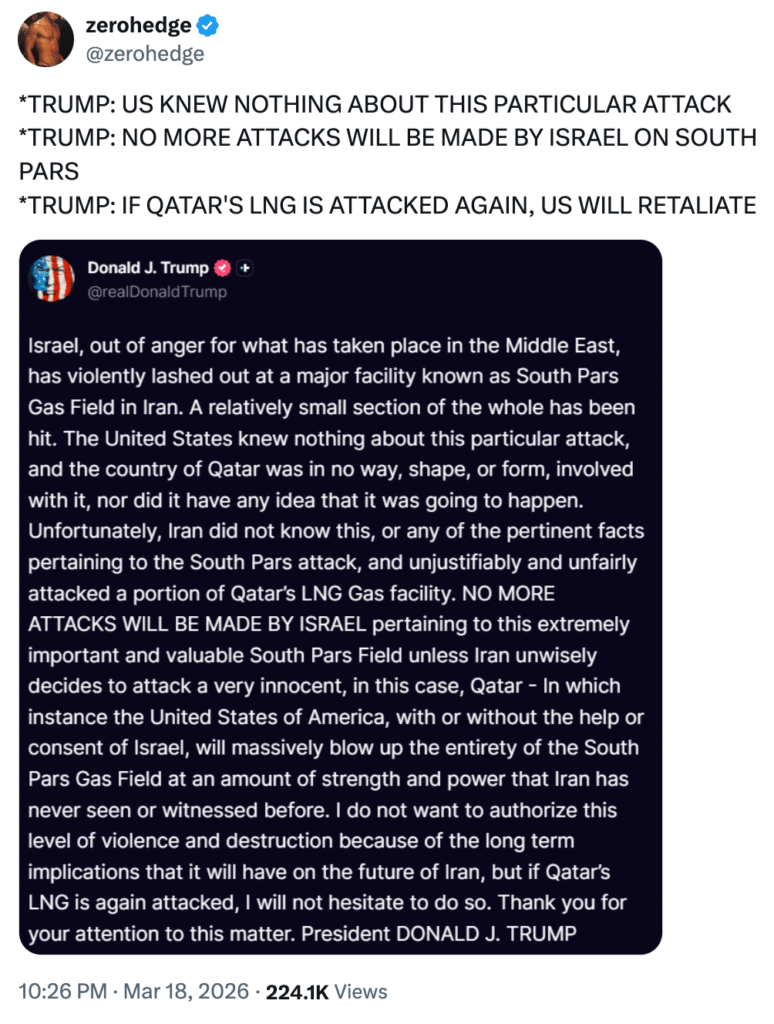Click the headline about Qatar's LNG retaliation
This screenshot has height=1024, width=774.
(x=387, y=205)
